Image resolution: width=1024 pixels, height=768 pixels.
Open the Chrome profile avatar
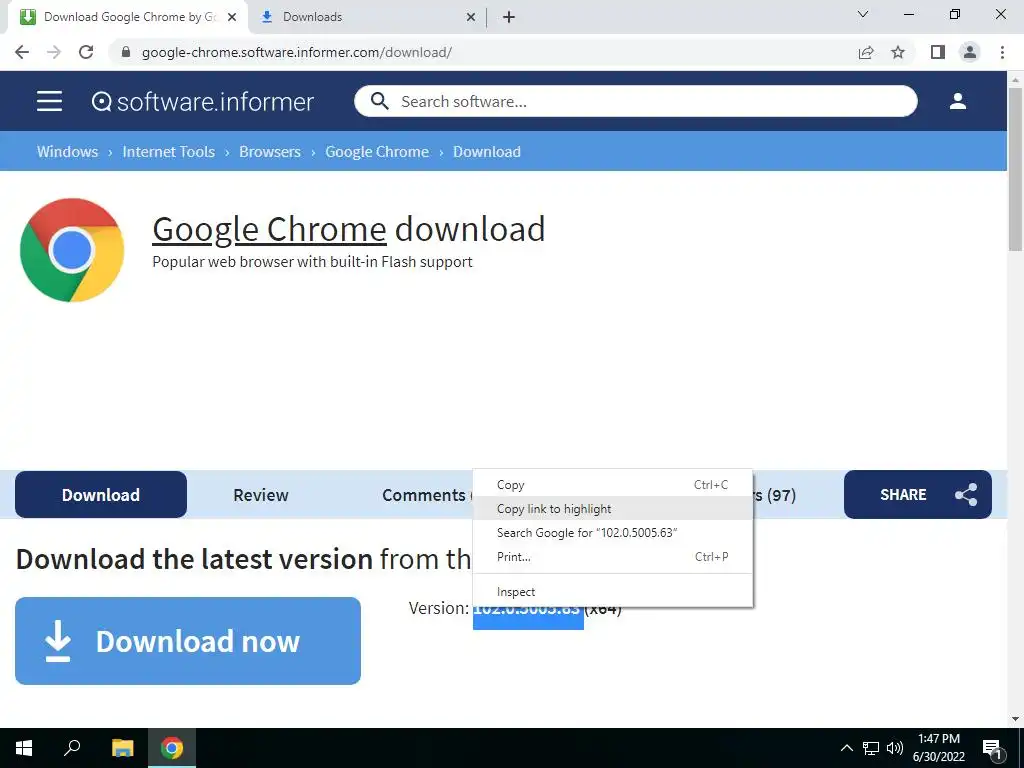[x=970, y=52]
